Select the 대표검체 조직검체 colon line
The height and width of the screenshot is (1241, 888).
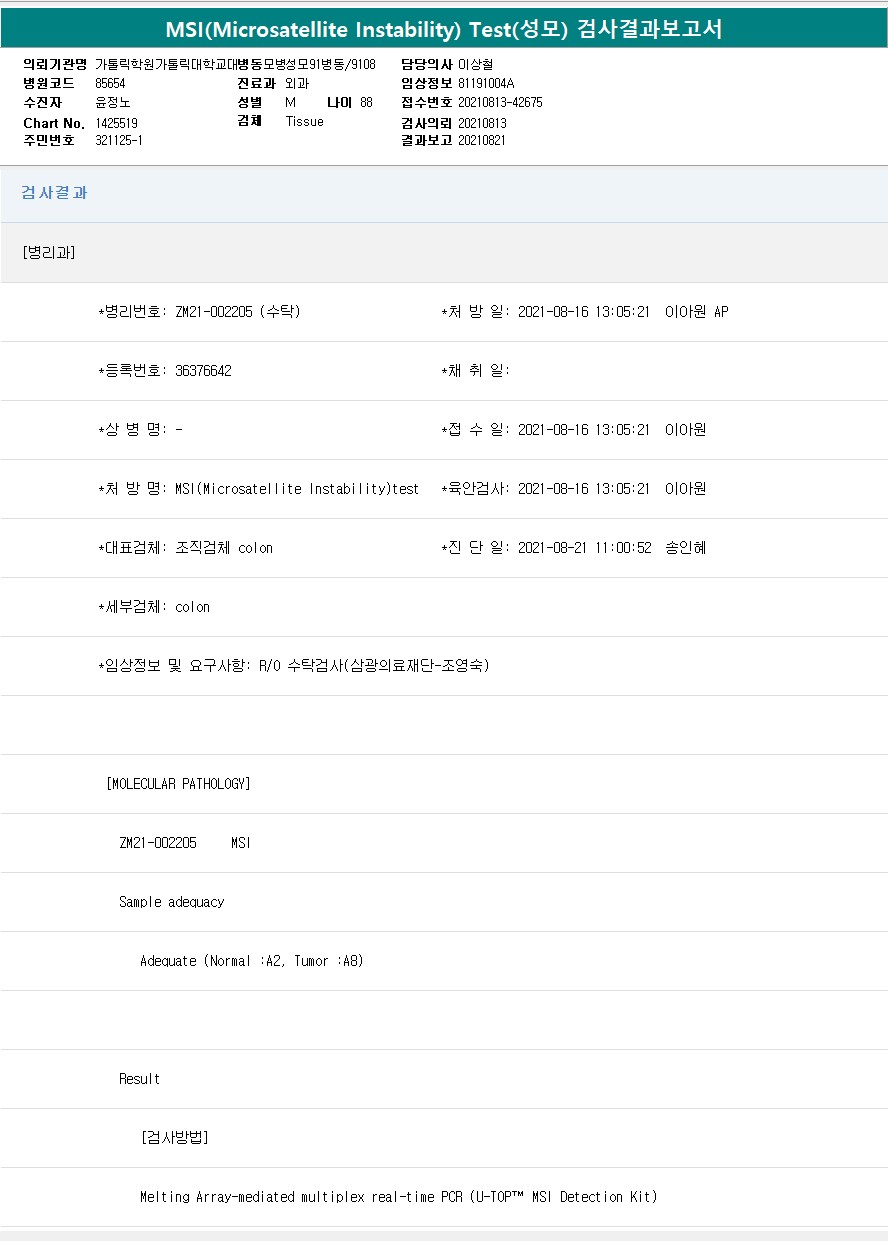coord(185,548)
